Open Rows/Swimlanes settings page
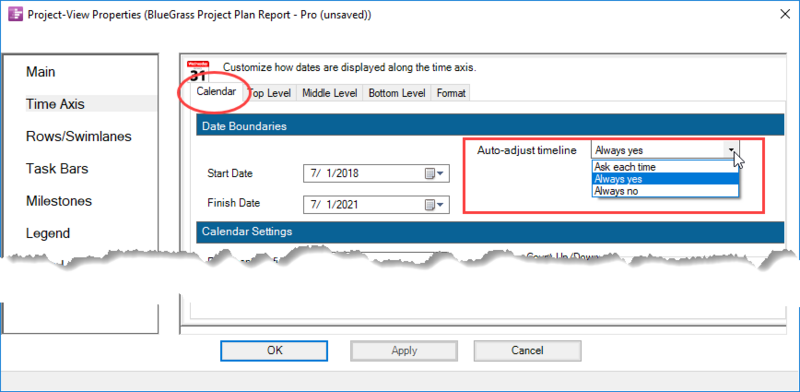The width and height of the screenshot is (800, 392). click(79, 136)
